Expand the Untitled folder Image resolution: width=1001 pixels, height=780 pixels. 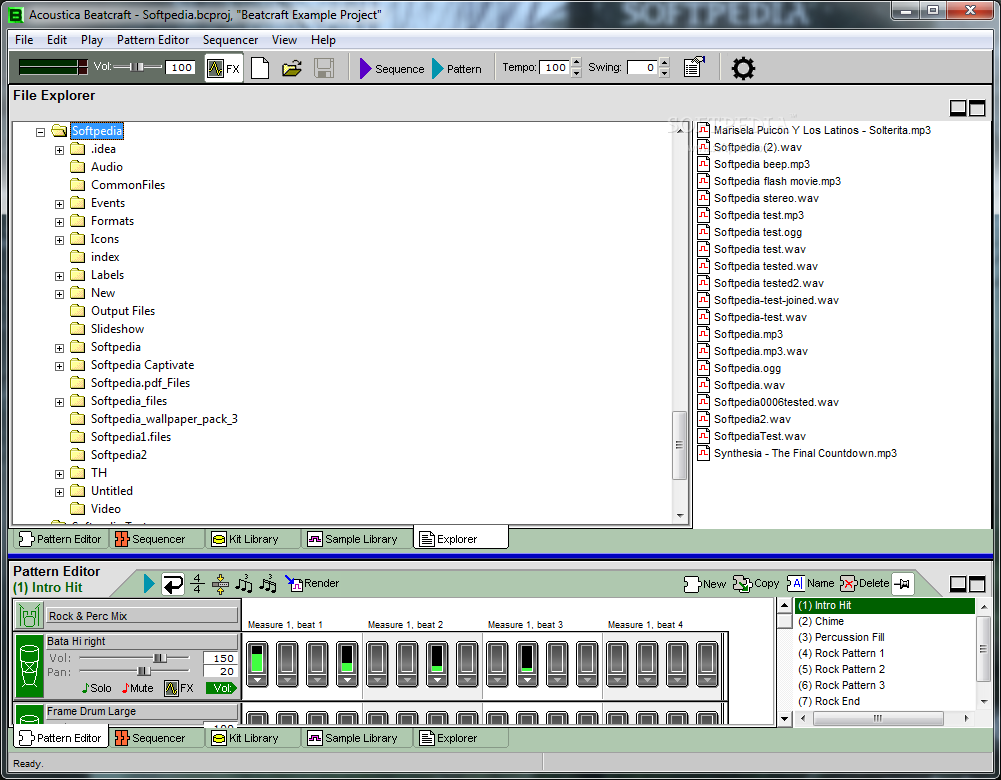pos(59,492)
